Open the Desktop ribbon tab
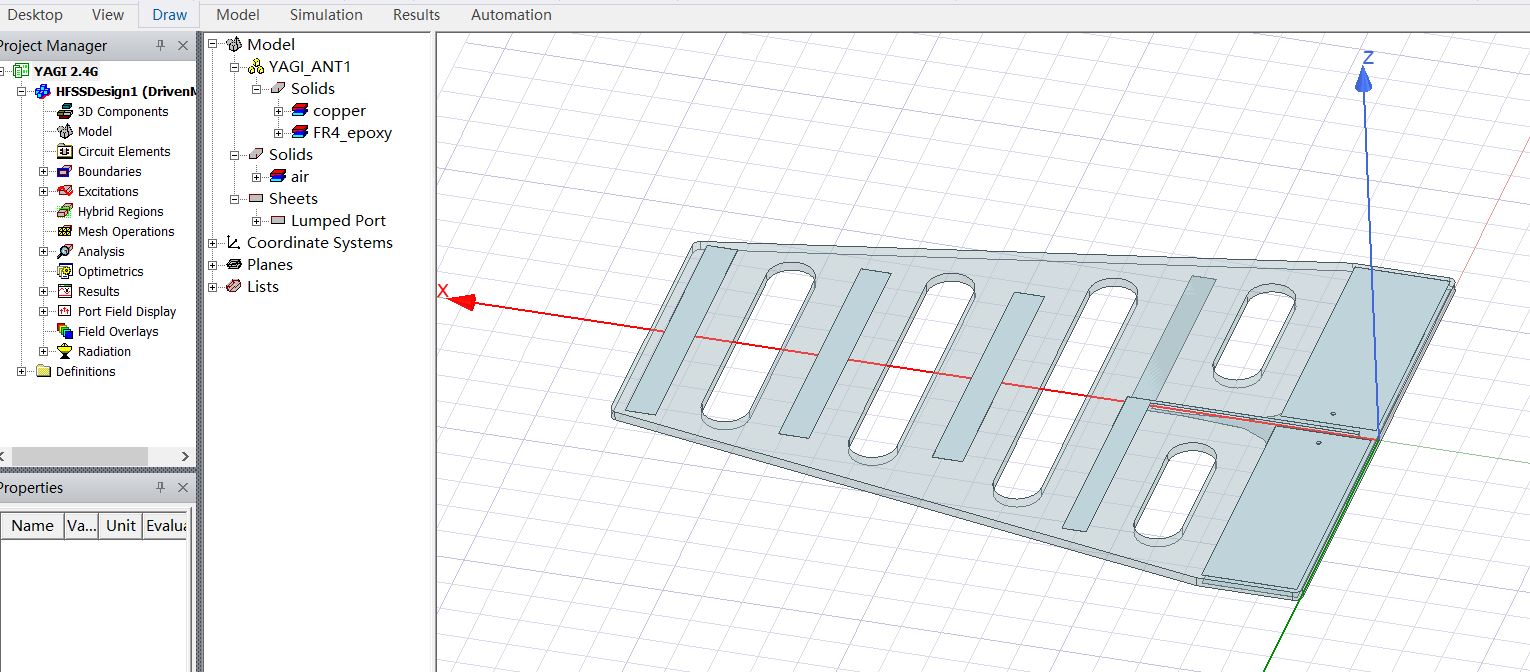1530x672 pixels. [35, 14]
